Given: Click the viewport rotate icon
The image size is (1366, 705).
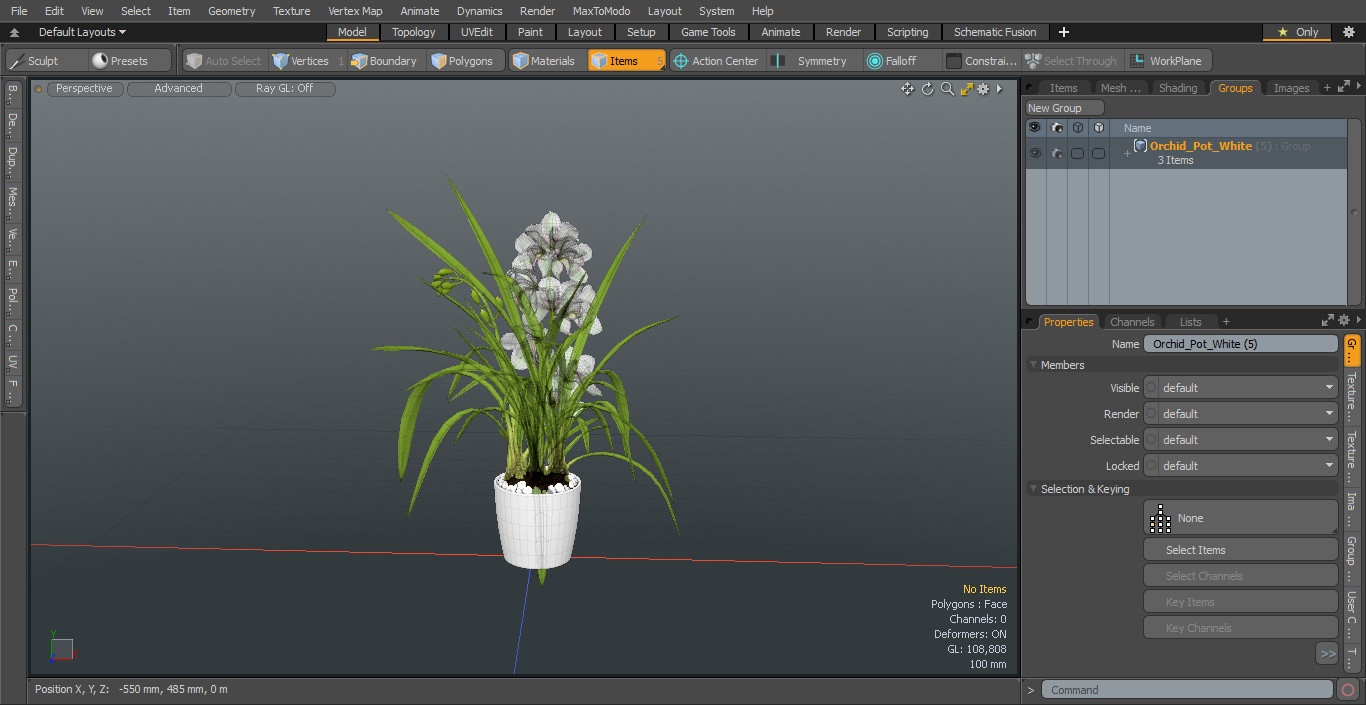Looking at the screenshot, I should coord(927,89).
